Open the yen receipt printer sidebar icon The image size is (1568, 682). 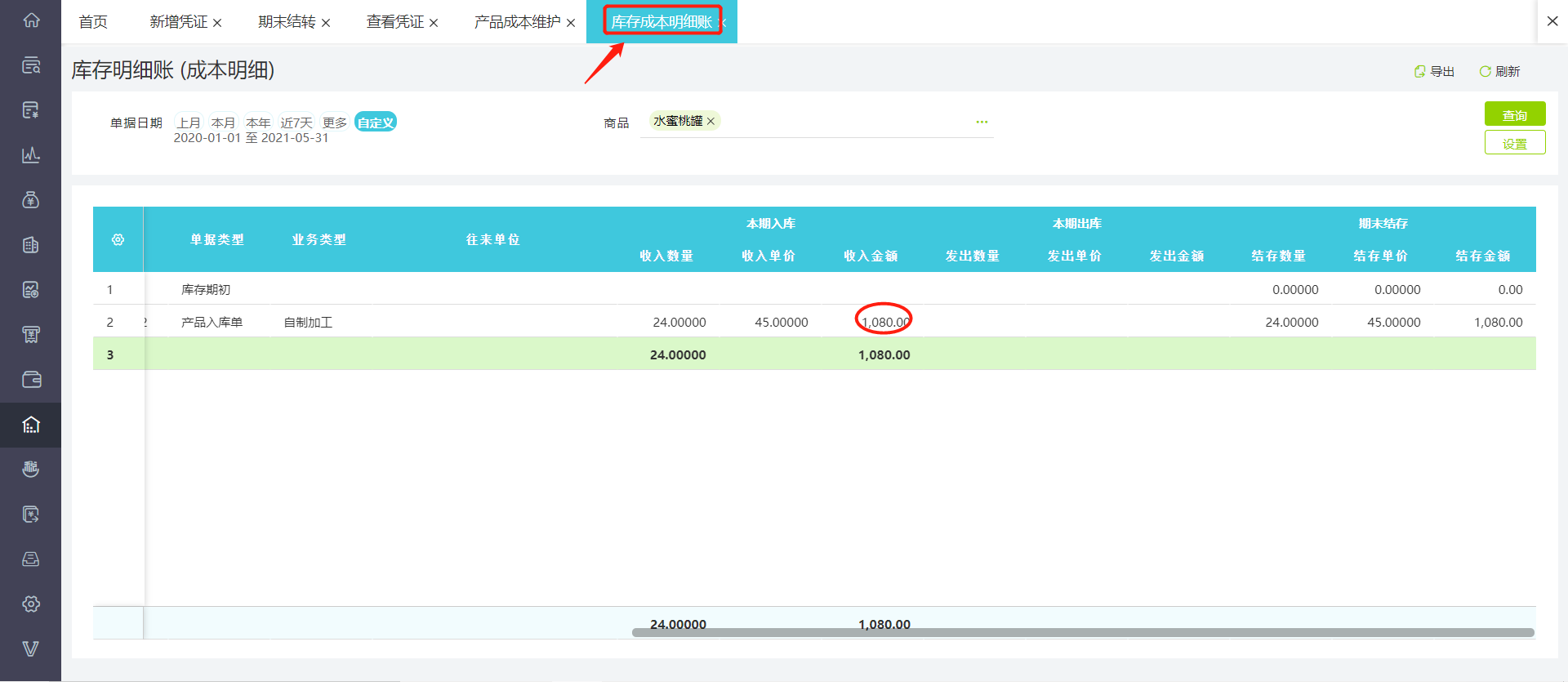pos(31,335)
